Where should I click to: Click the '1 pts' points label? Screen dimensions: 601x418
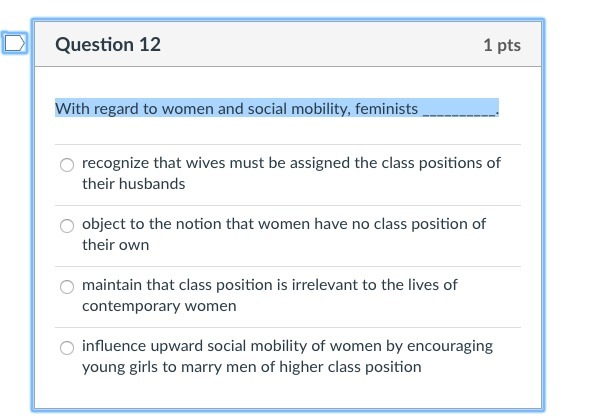pyautogui.click(x=501, y=46)
